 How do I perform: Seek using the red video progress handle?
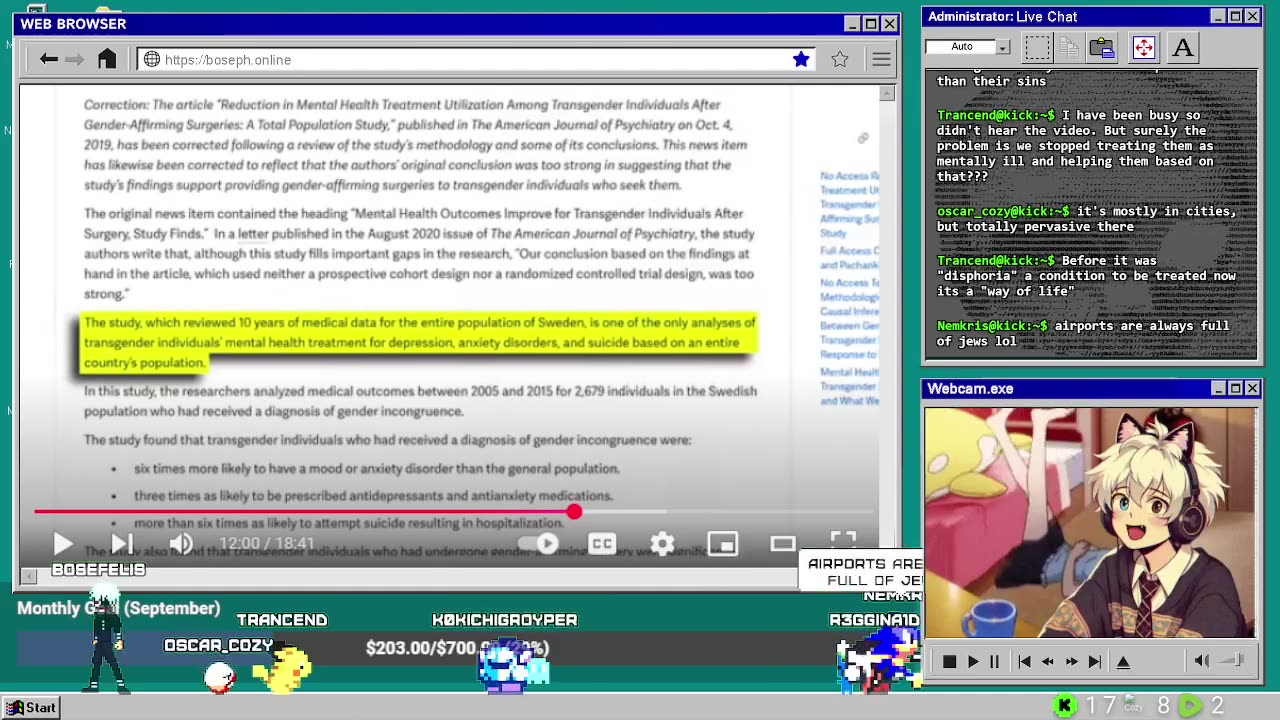click(x=574, y=512)
